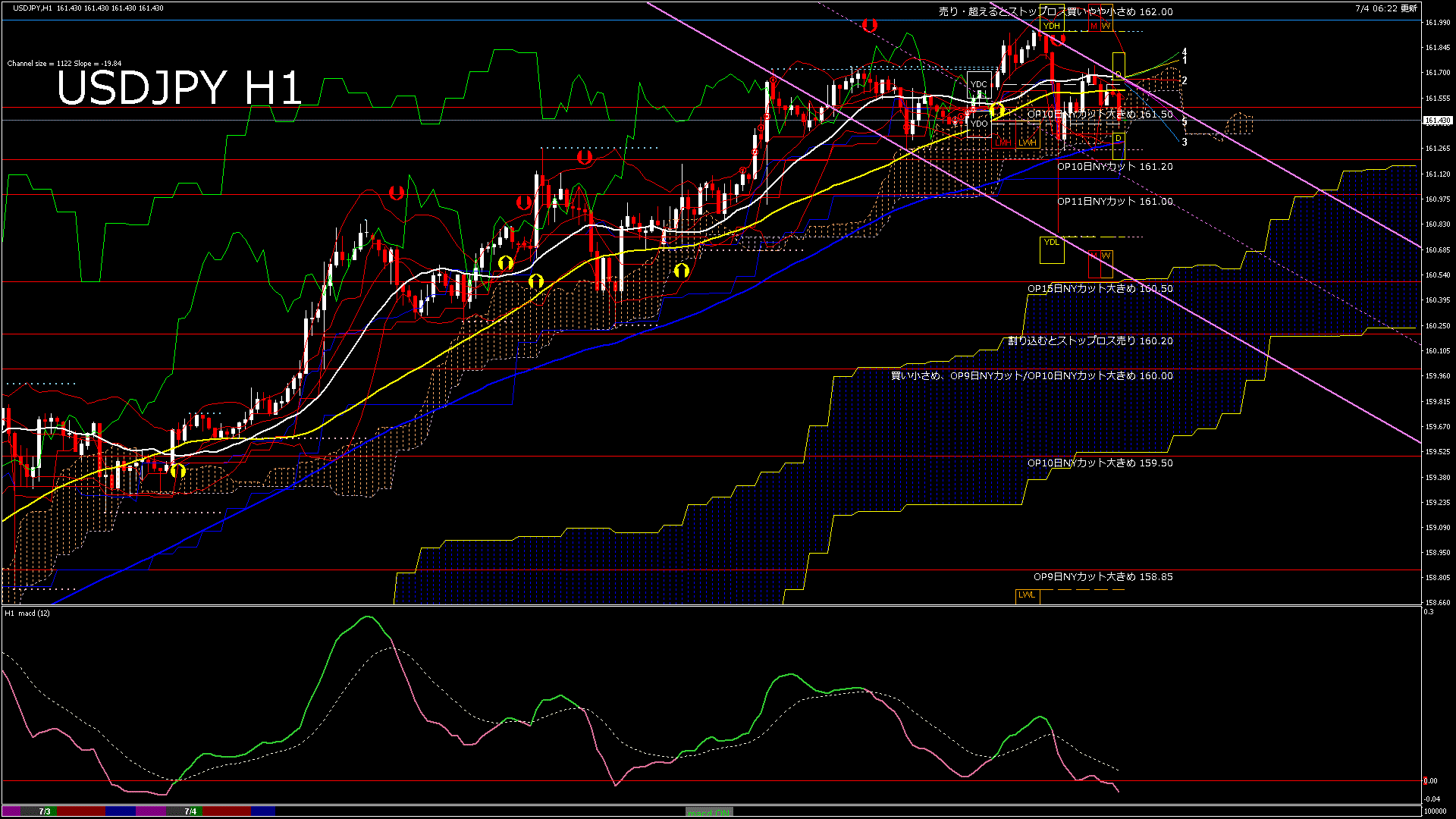Click the OP10日NYカット大きめ 161.50 label
1456x819 pixels.
tap(1100, 115)
